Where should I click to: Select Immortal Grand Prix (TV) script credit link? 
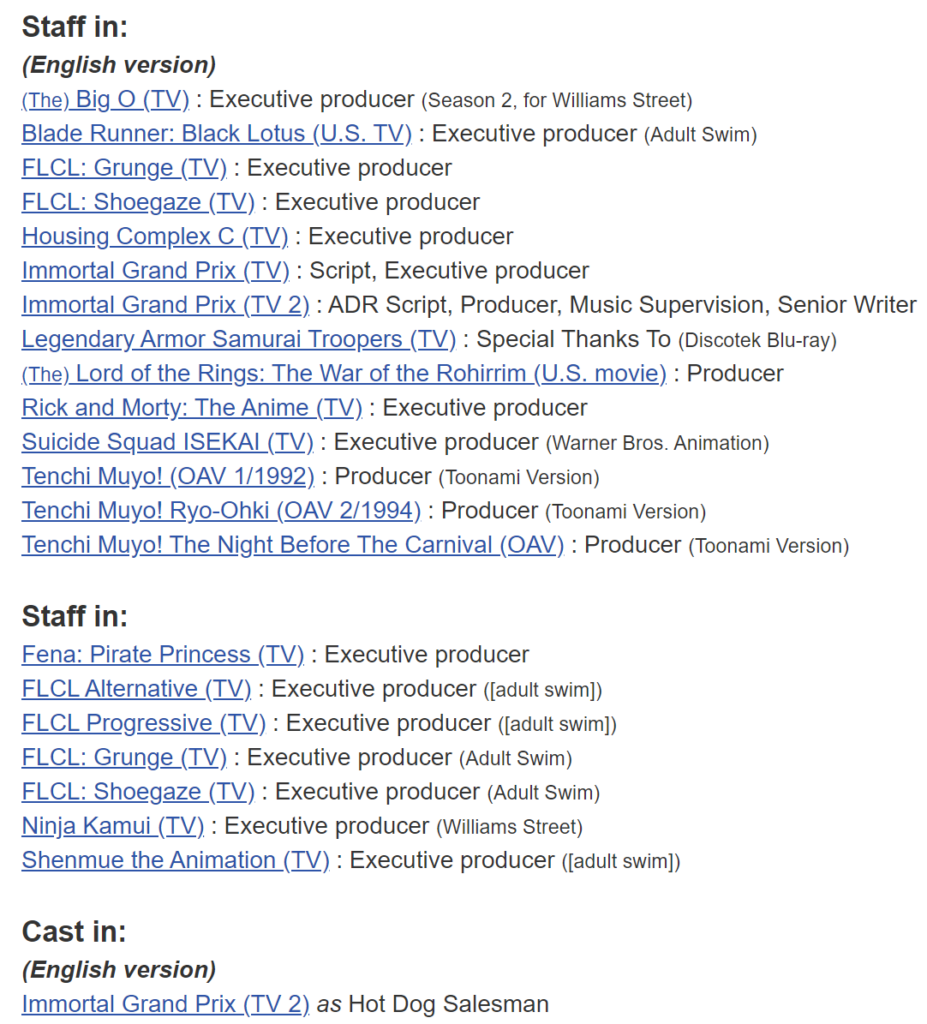tap(155, 271)
